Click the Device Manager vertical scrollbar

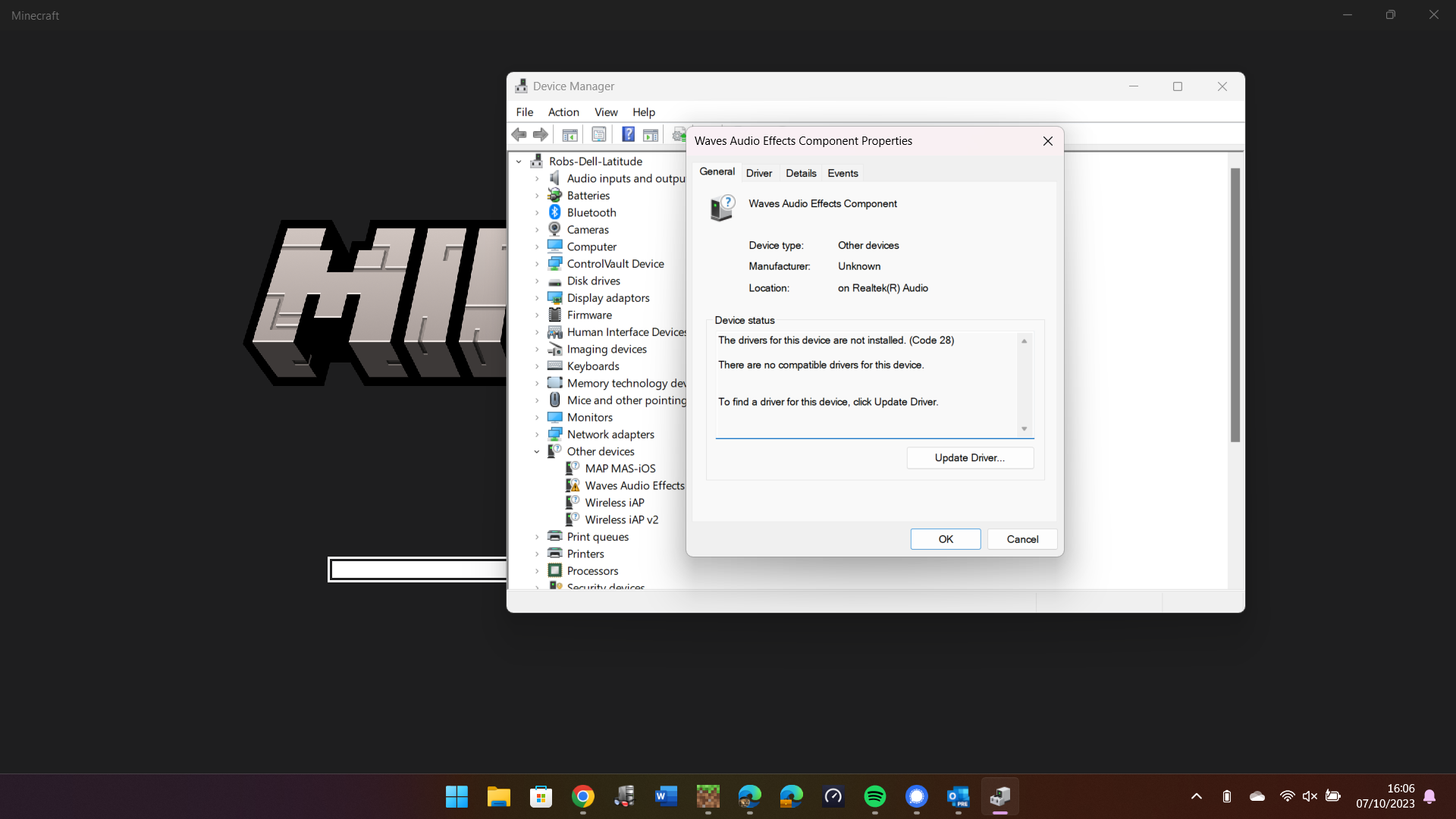click(1235, 303)
